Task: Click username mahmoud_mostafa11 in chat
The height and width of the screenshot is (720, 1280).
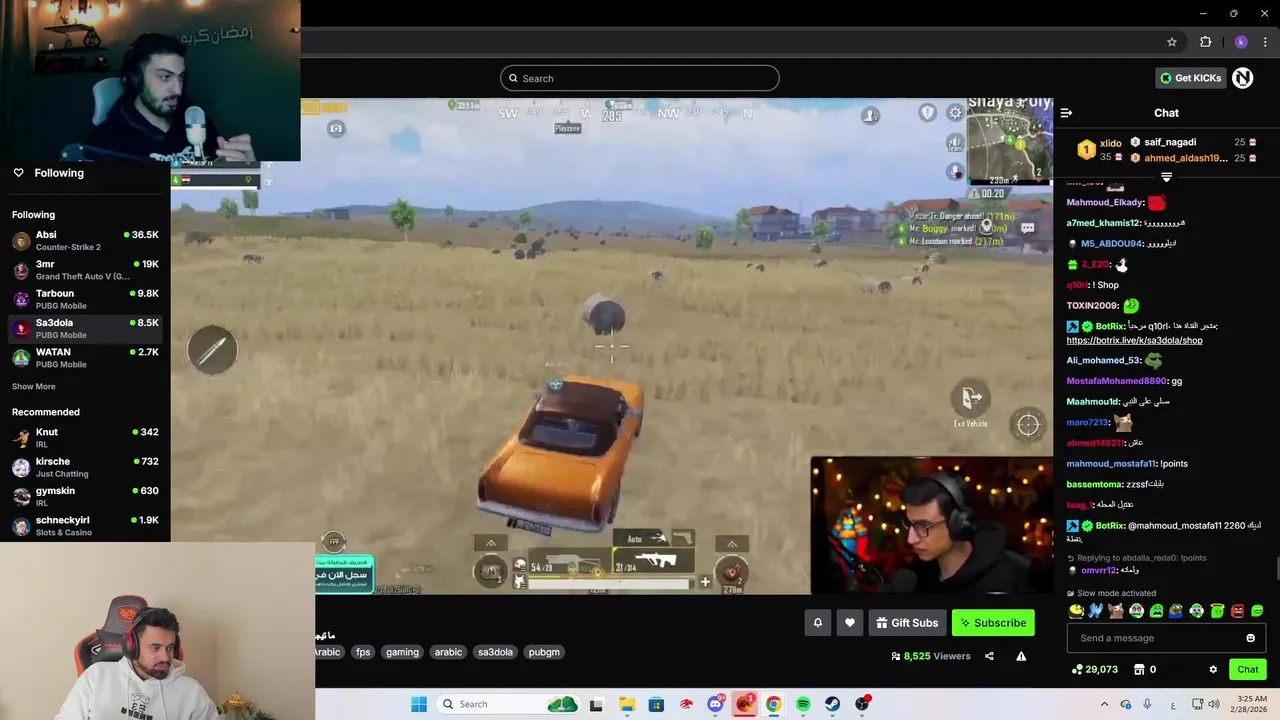Action: click(1111, 464)
